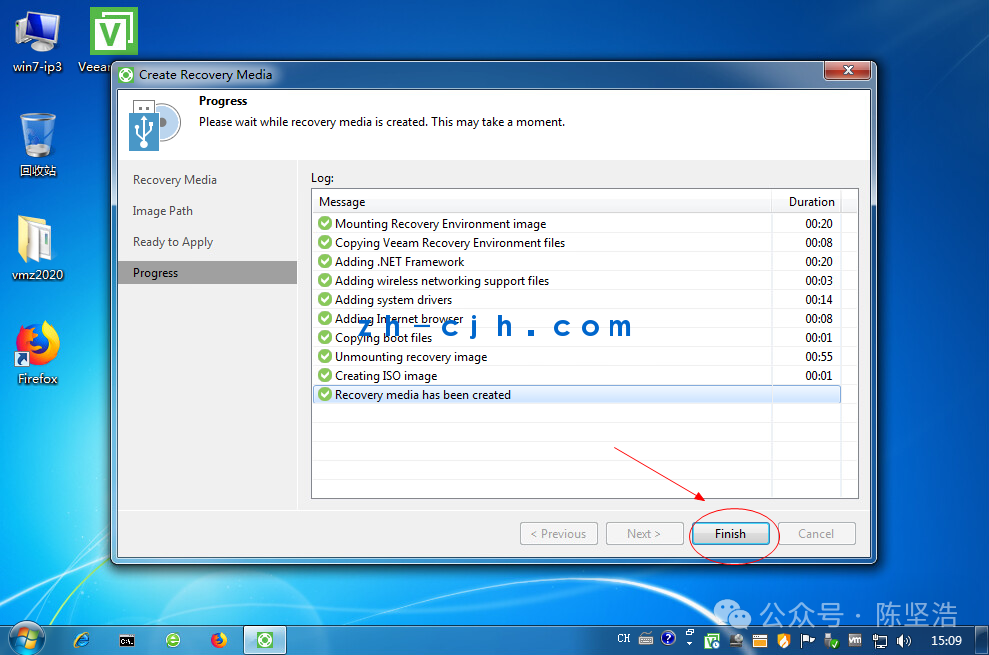This screenshot has width=989, height=655.
Task: Click the Veeam icon in dialog title bar
Action: 126,75
